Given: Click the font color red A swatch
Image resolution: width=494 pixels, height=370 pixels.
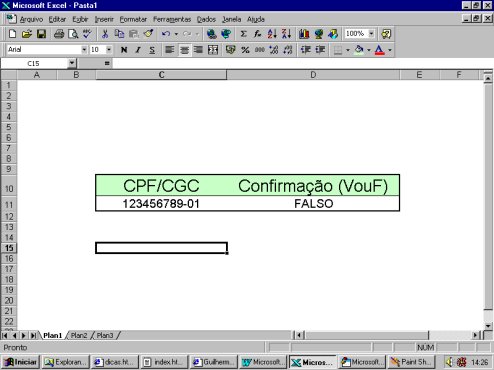Looking at the screenshot, I should click(x=379, y=50).
